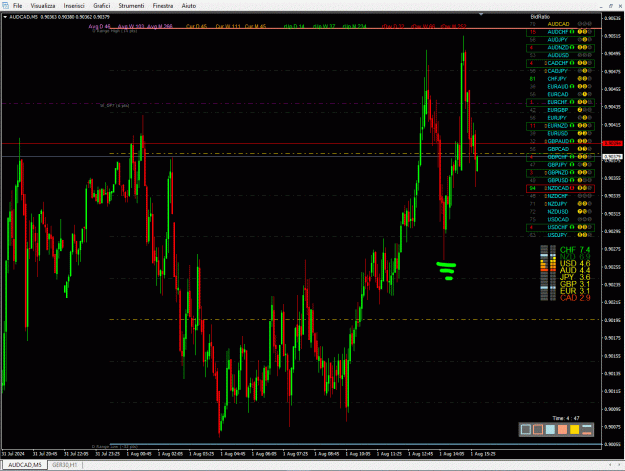Select the AUDCHF pair button

tap(558, 32)
